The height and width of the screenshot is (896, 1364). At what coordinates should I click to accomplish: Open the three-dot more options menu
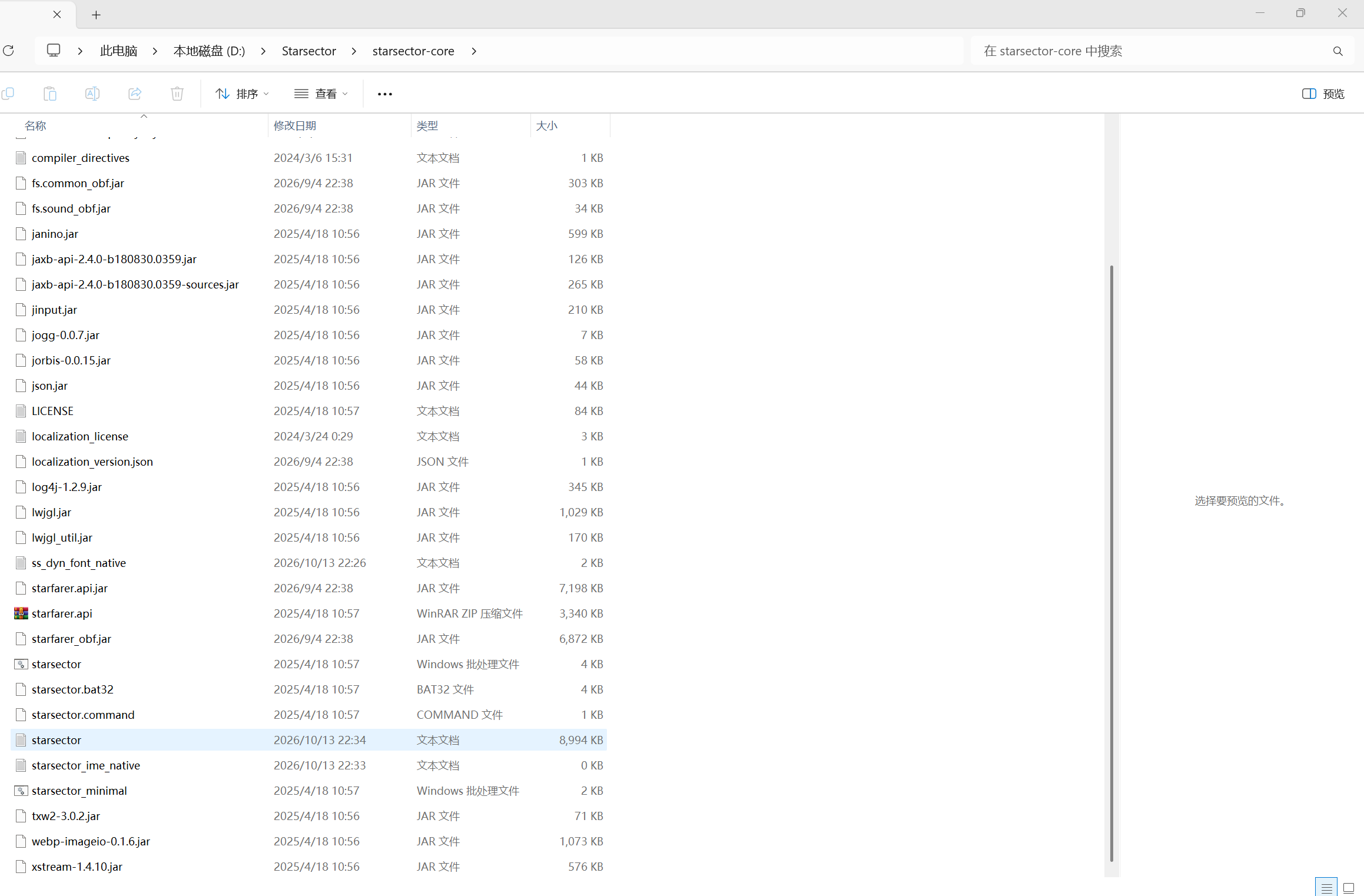click(384, 94)
